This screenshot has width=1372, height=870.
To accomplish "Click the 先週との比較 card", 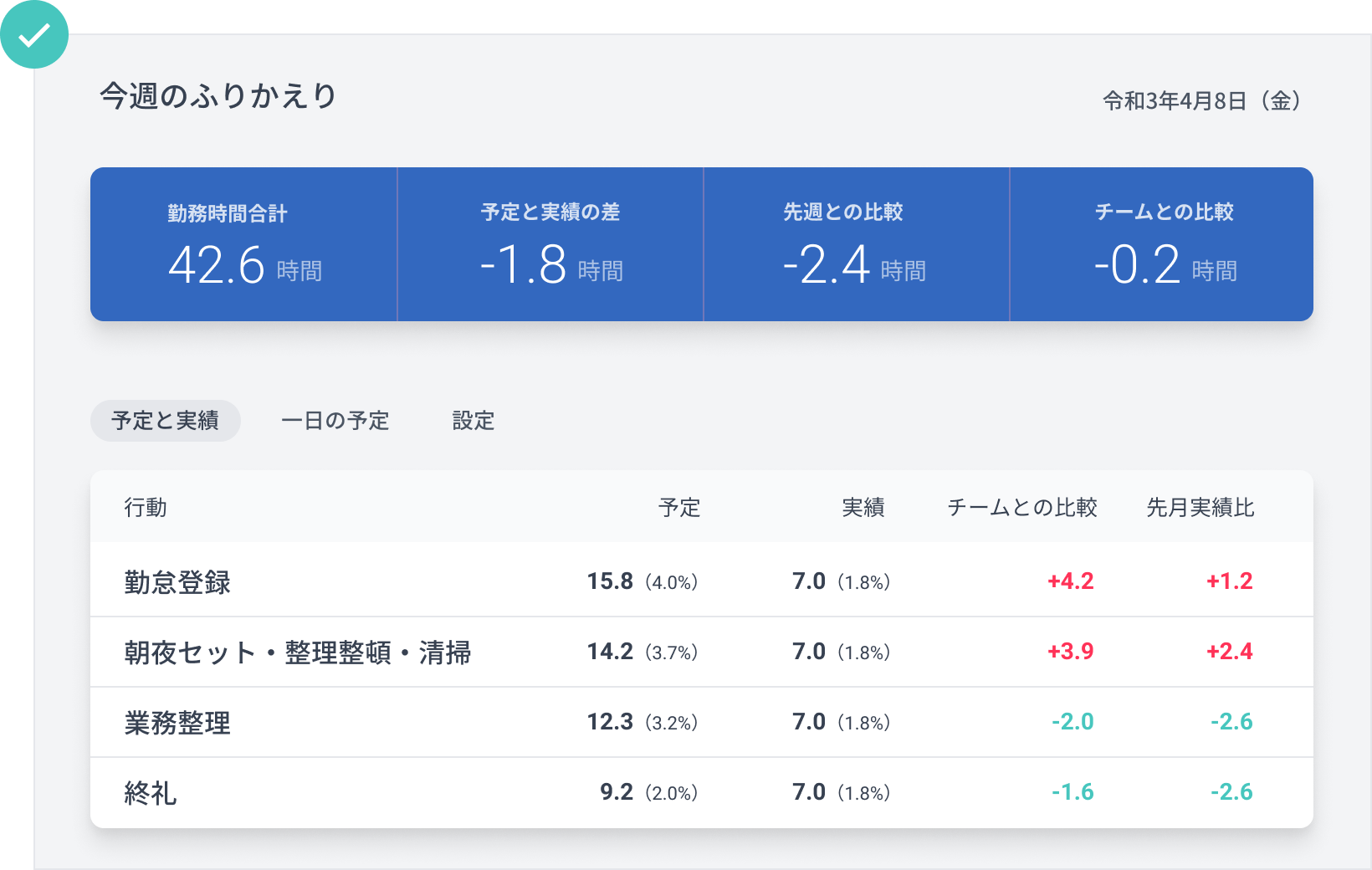I will pos(856,243).
